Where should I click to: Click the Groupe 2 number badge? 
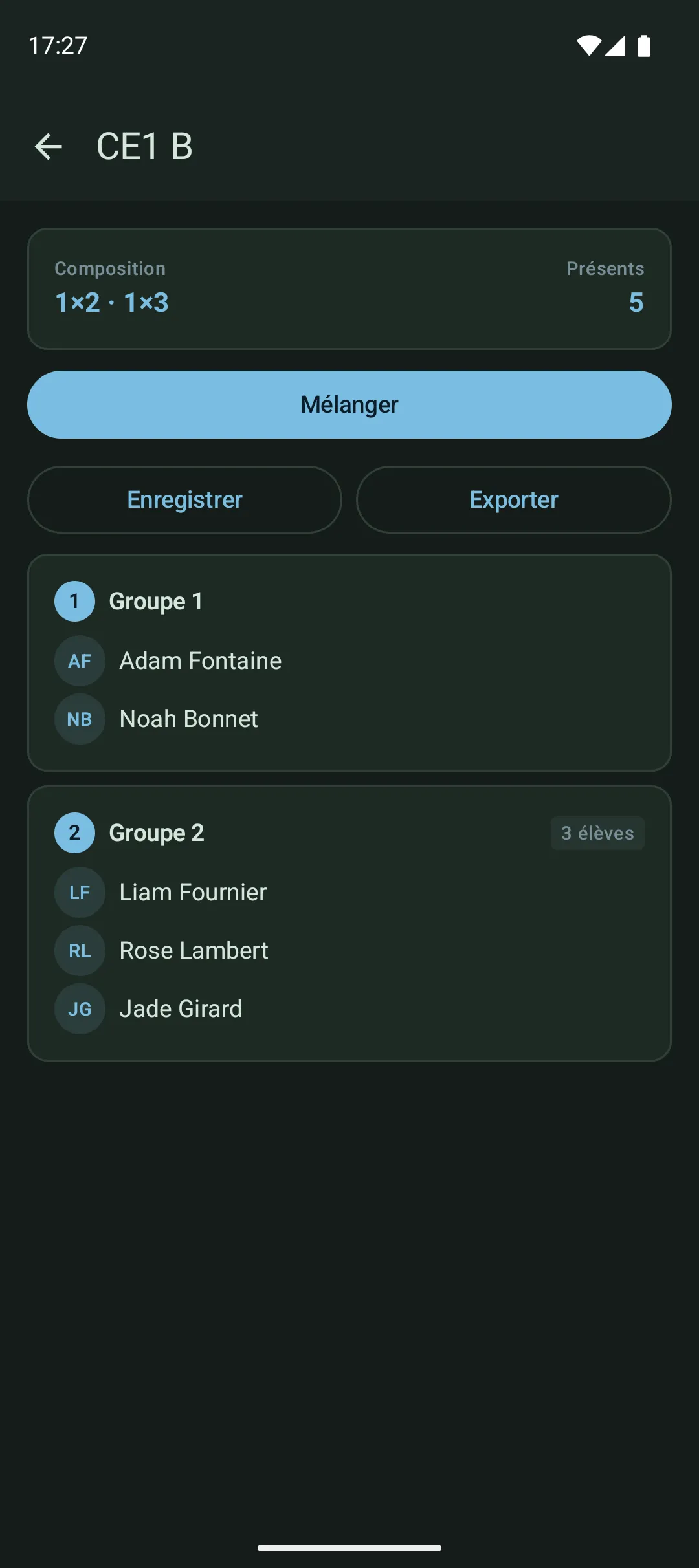74,833
